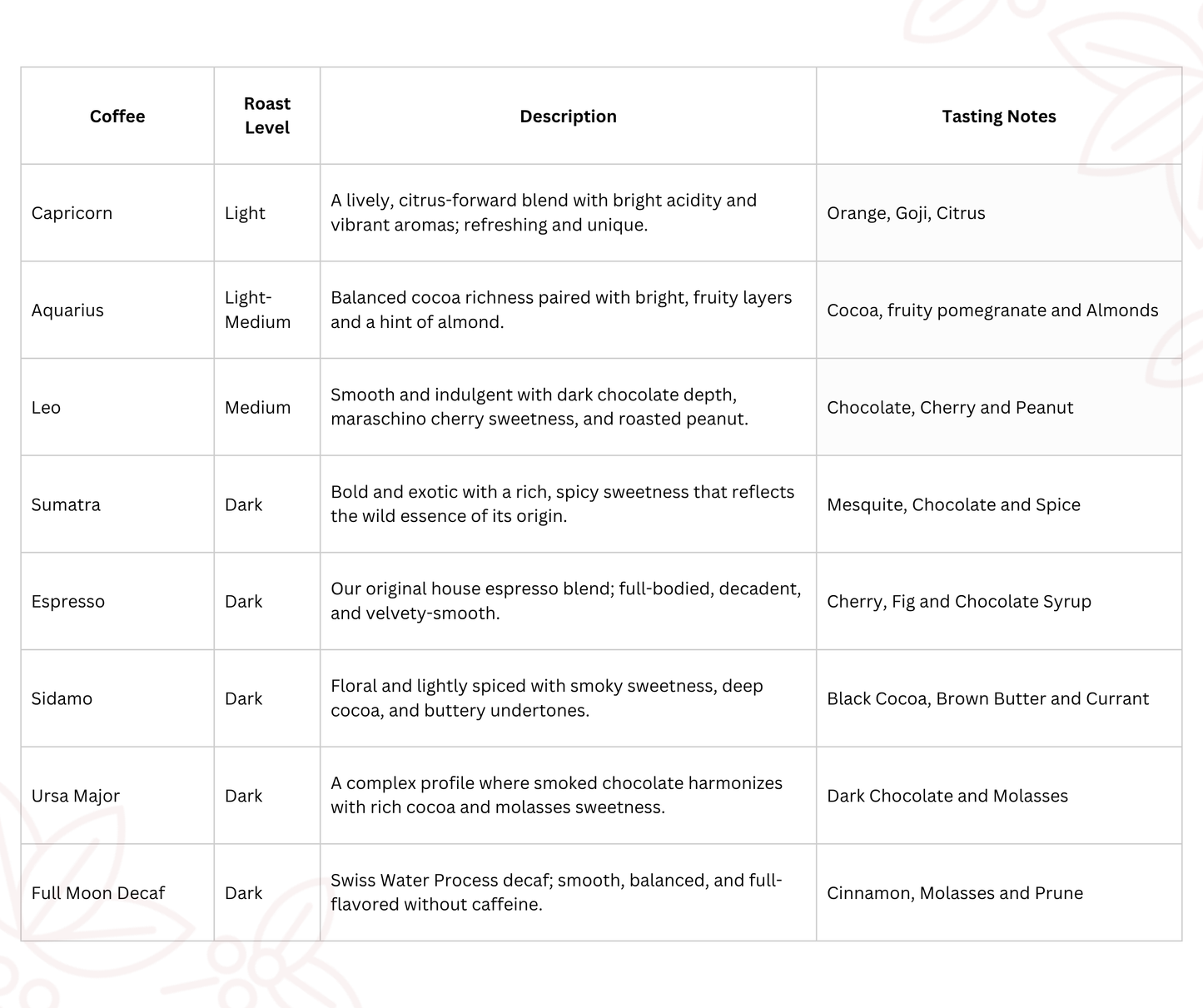
Task: Select the Capricorn coffee name cell
Action: coord(72,213)
